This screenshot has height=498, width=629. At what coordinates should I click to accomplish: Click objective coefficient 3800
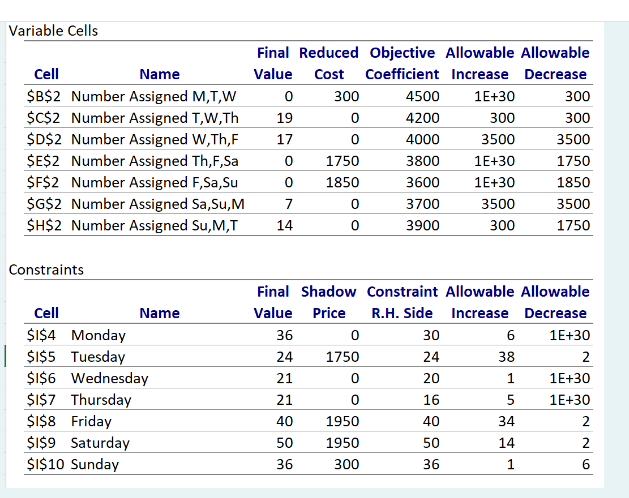click(x=422, y=161)
